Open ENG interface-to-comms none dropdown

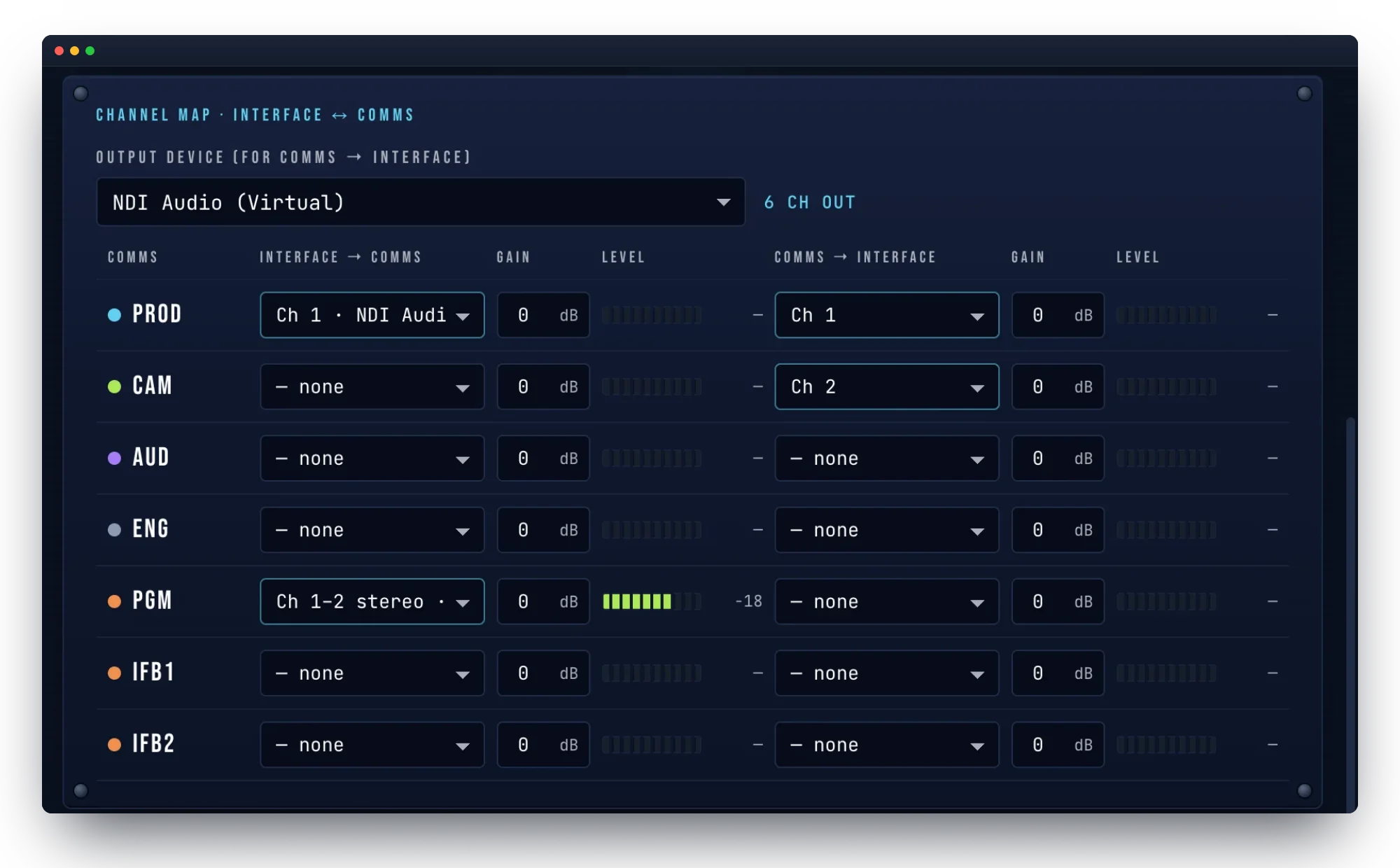coord(372,530)
